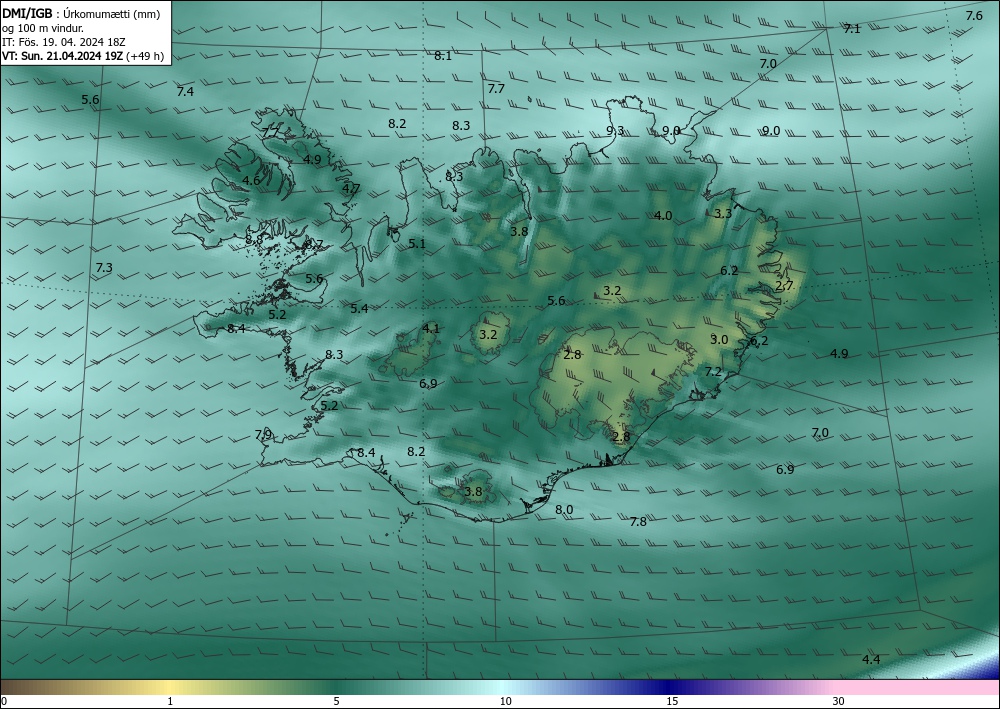Click the map value 4.1

pyautogui.click(x=431, y=329)
